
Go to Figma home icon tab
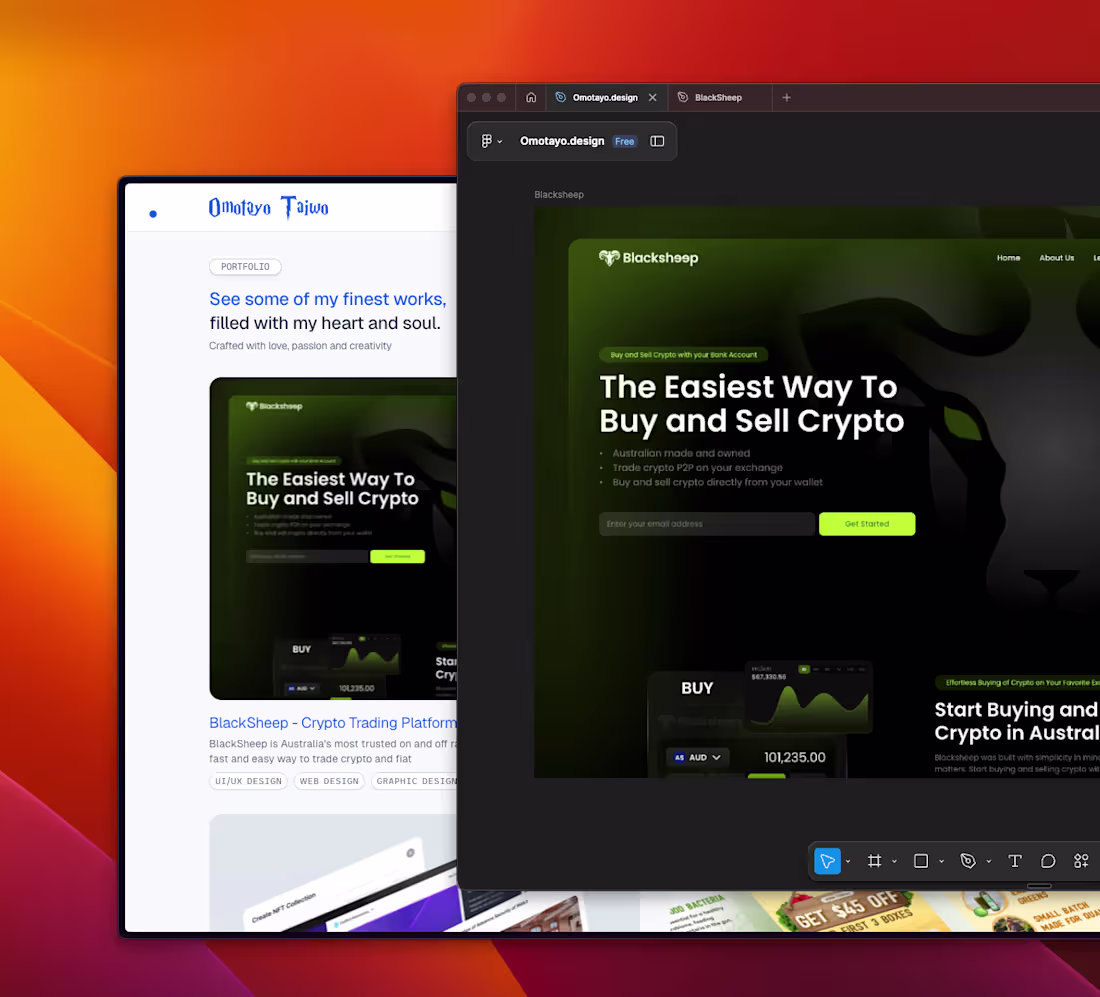tap(531, 98)
